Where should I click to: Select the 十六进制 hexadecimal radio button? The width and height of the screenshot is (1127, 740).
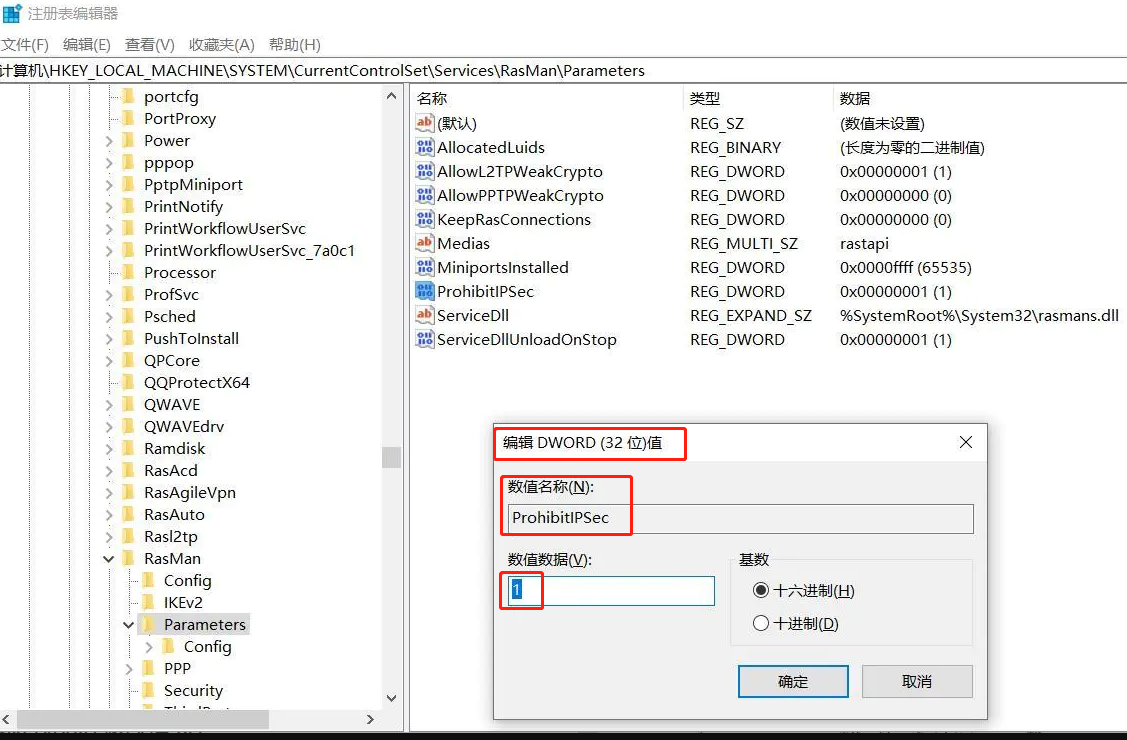[x=761, y=591]
